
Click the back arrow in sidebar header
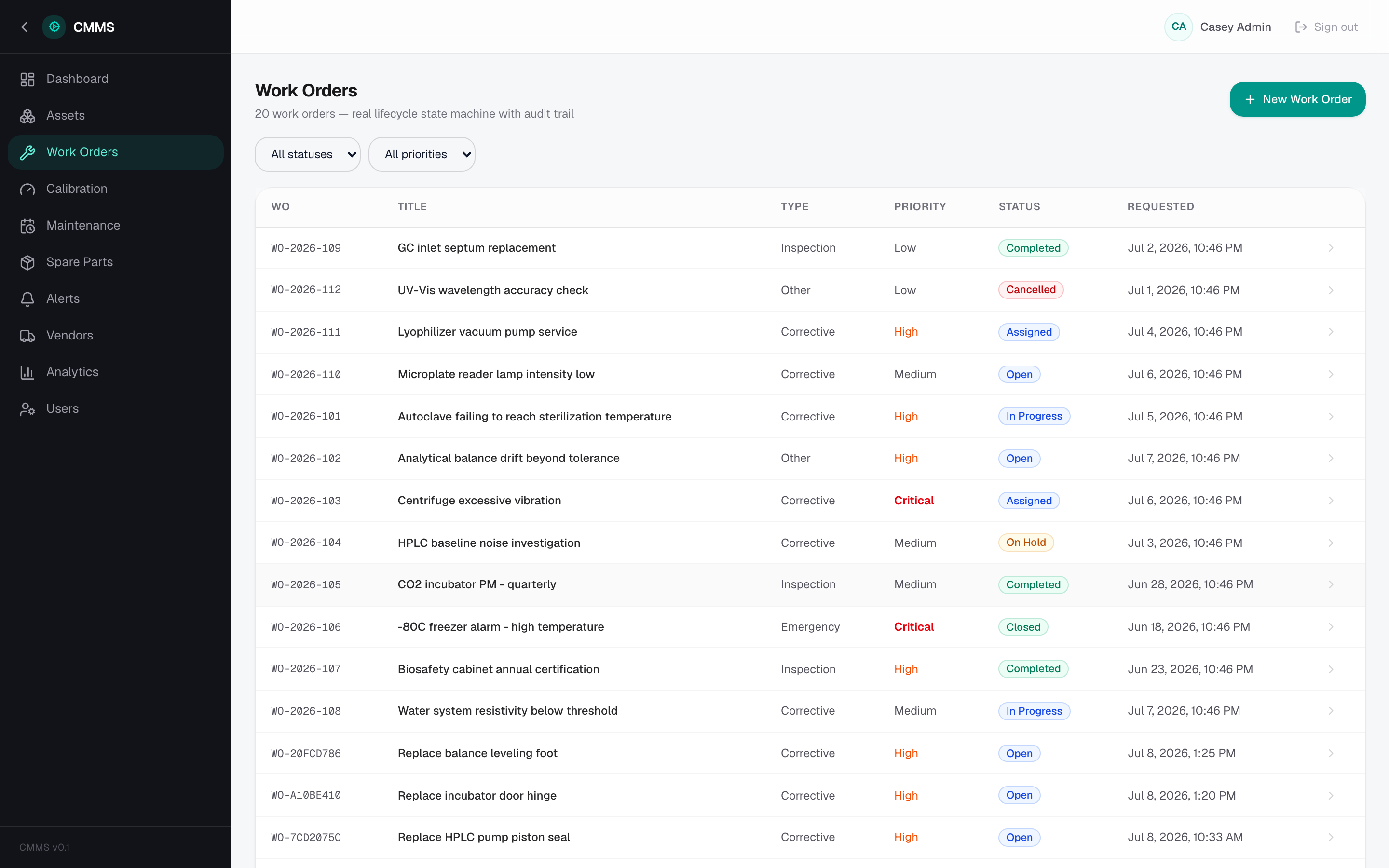(24, 27)
